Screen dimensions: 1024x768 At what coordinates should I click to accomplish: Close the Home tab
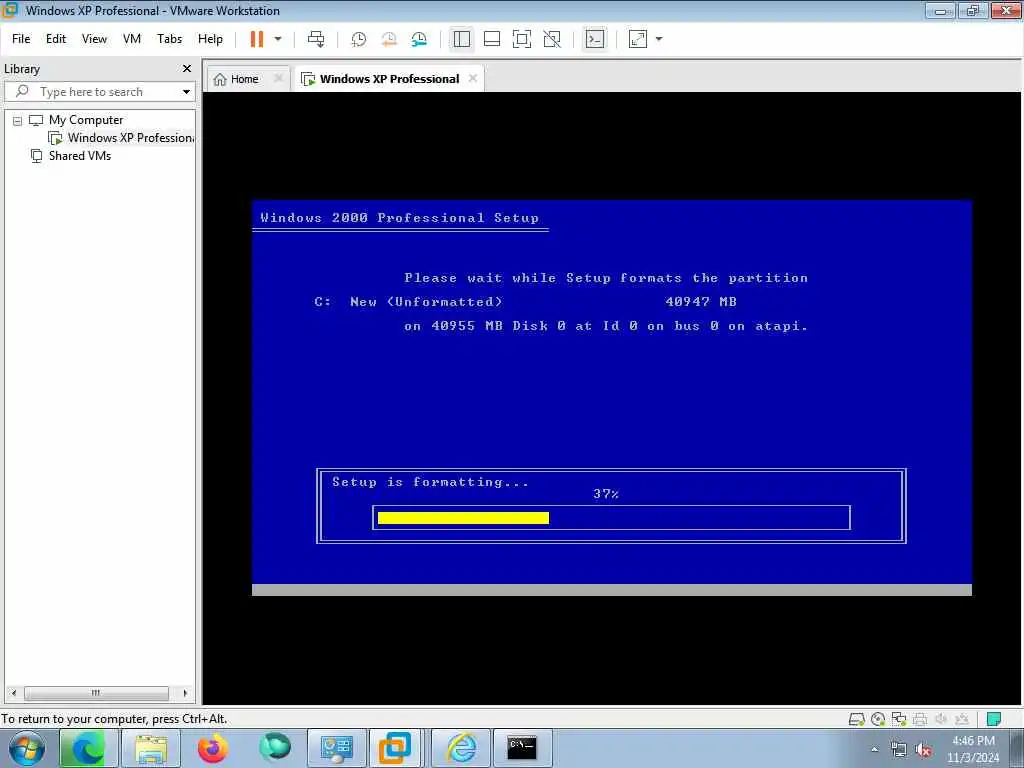pyautogui.click(x=278, y=78)
